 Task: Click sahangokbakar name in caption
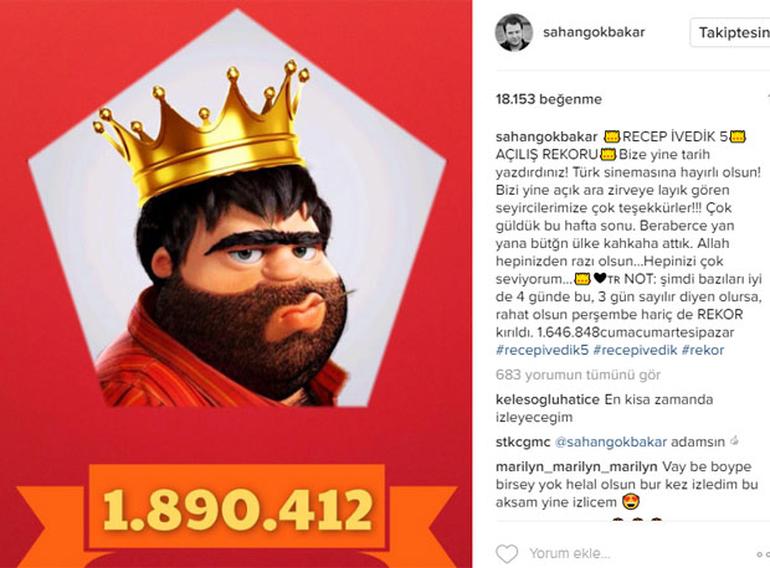[x=547, y=137]
